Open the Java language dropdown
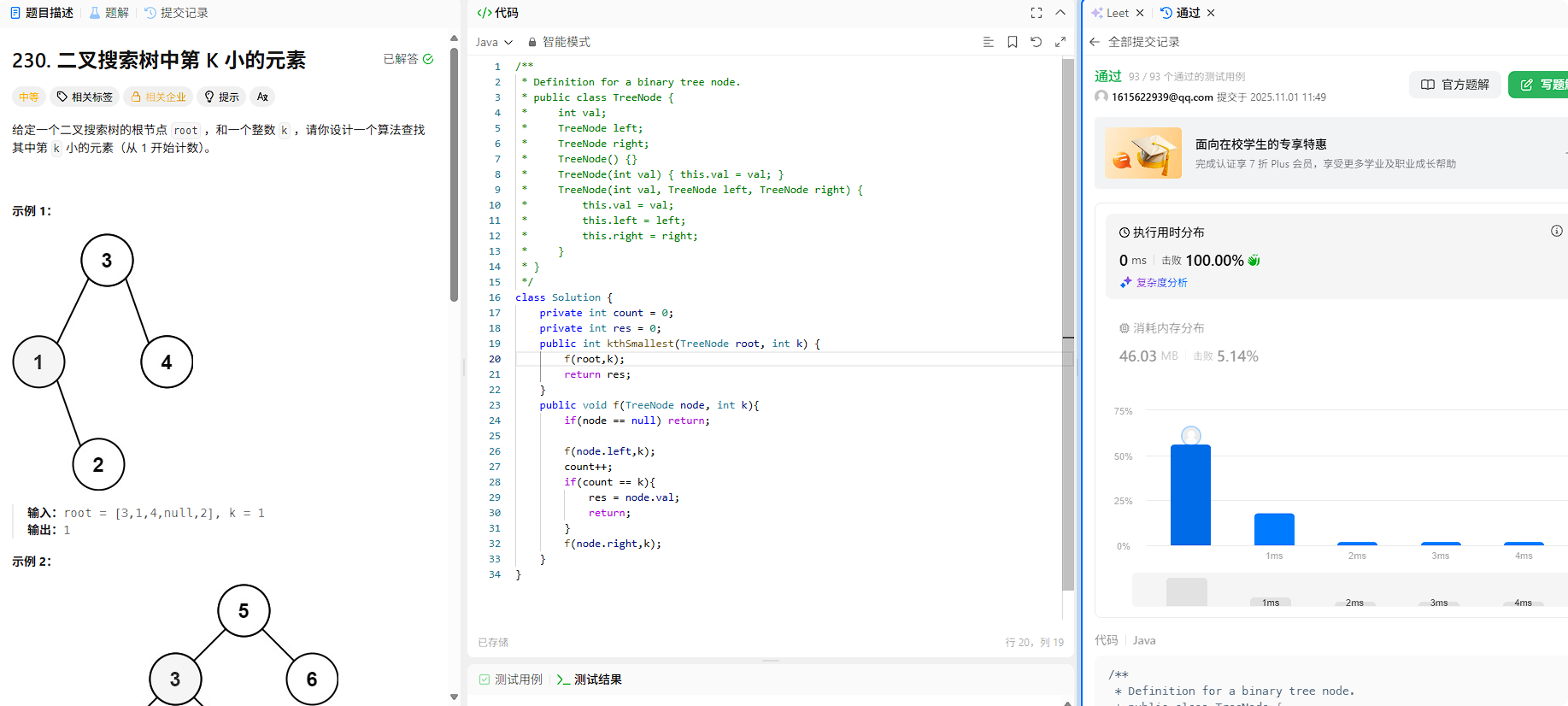1568x706 pixels. tap(494, 42)
